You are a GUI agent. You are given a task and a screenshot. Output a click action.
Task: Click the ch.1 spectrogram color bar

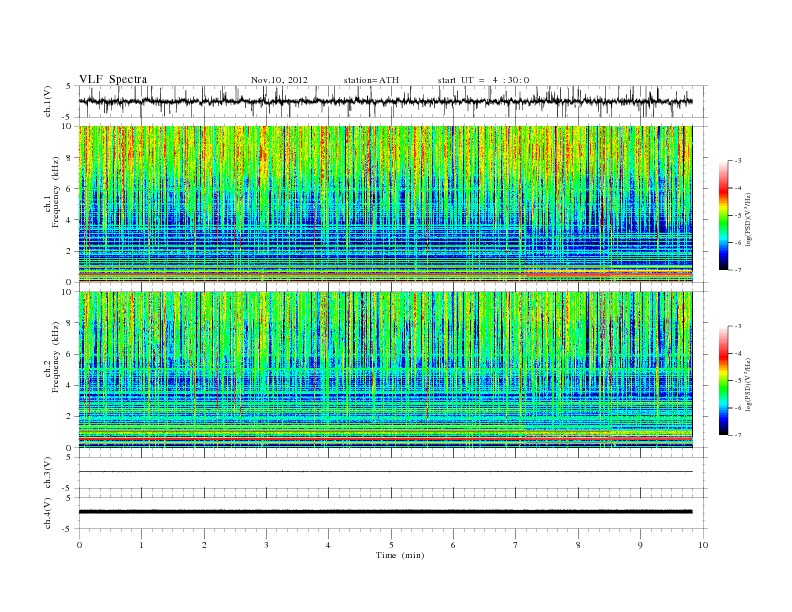[723, 216]
